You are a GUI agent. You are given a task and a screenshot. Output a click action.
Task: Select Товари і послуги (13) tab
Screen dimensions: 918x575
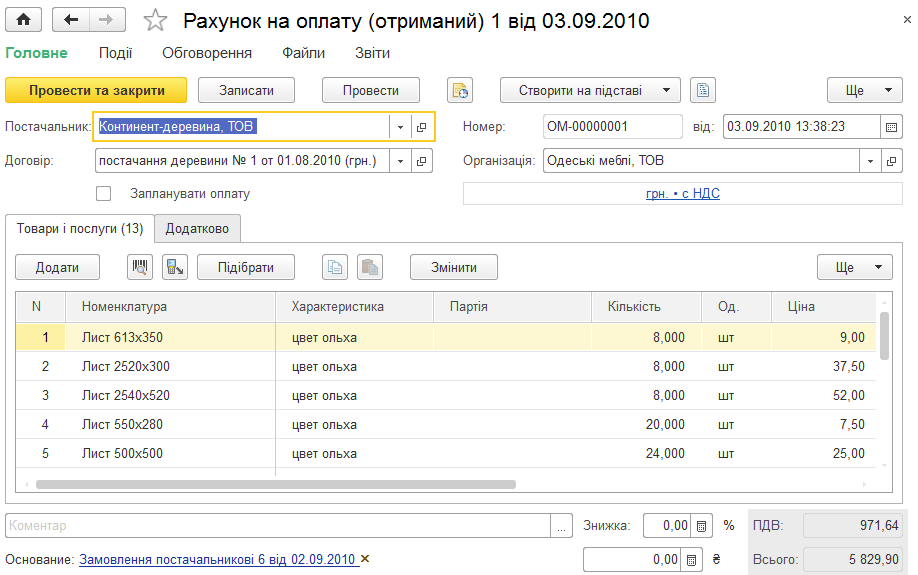point(80,229)
